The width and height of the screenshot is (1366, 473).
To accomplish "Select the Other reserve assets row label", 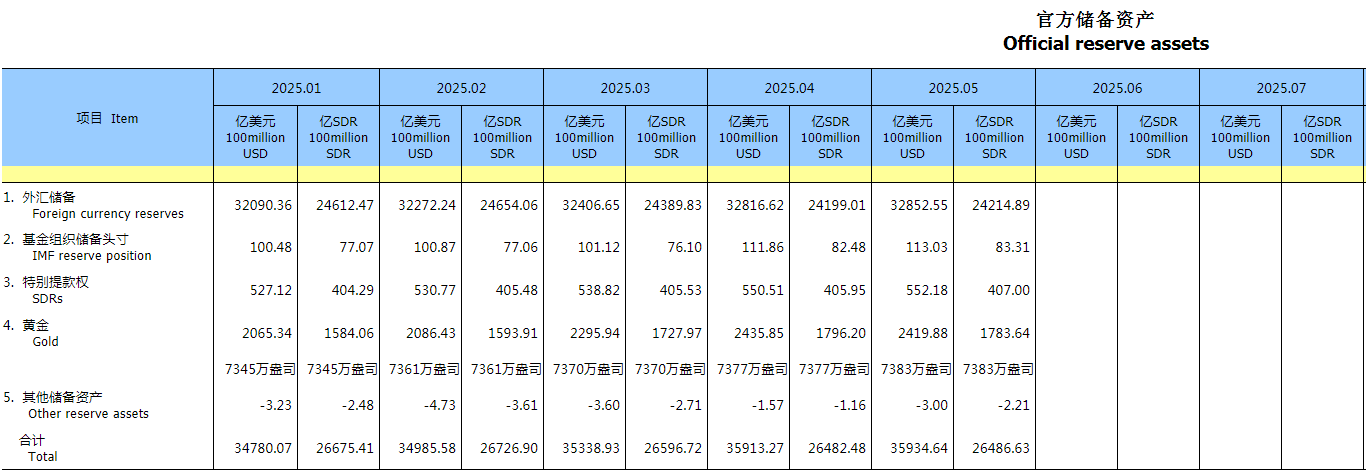I will [89, 413].
